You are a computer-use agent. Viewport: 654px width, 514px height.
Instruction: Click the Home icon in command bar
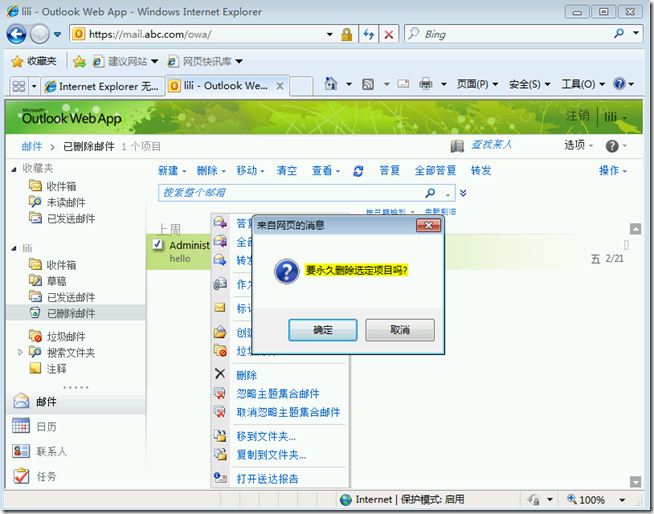coord(331,84)
